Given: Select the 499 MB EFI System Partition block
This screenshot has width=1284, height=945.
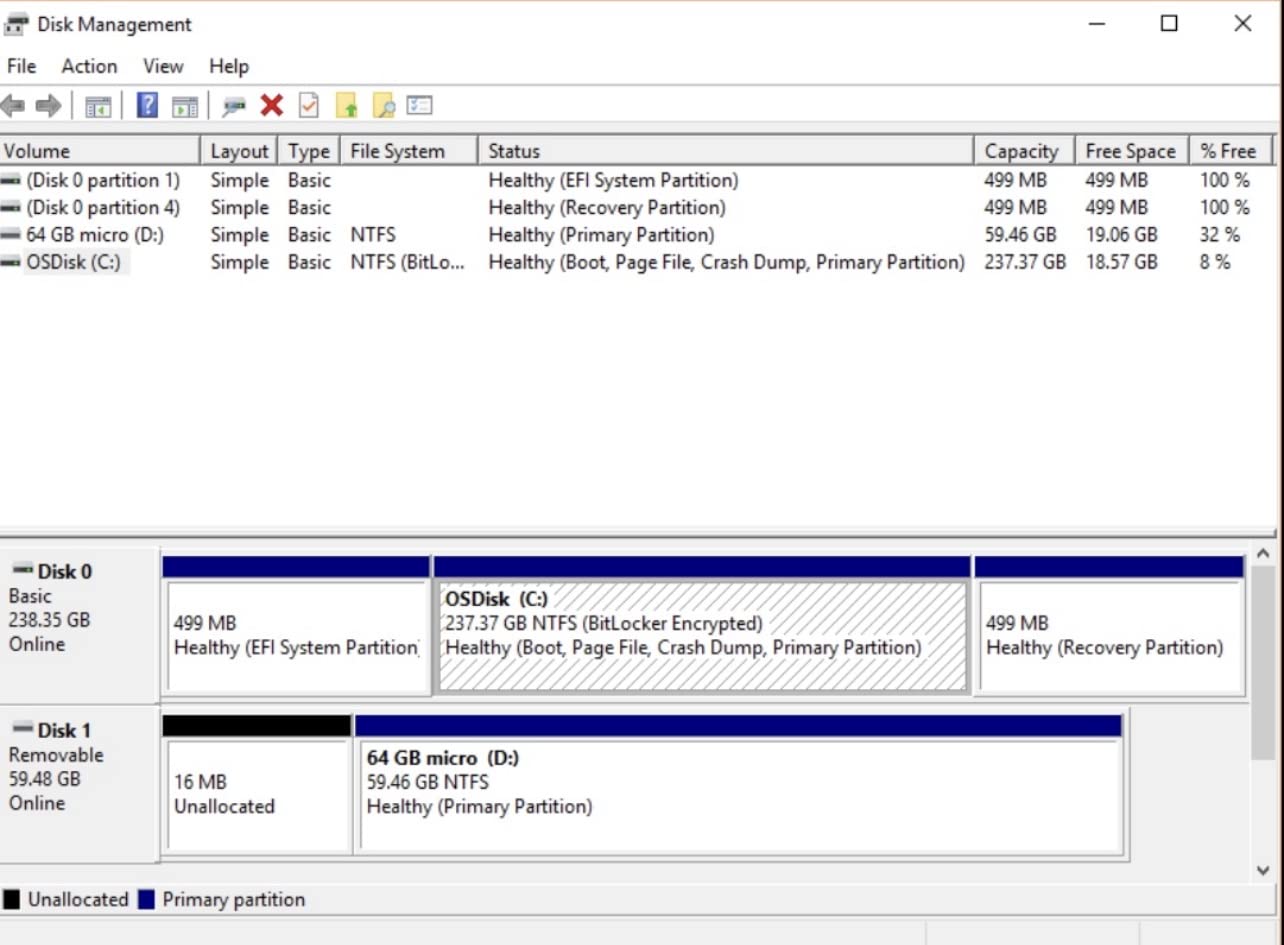Looking at the screenshot, I should [296, 626].
